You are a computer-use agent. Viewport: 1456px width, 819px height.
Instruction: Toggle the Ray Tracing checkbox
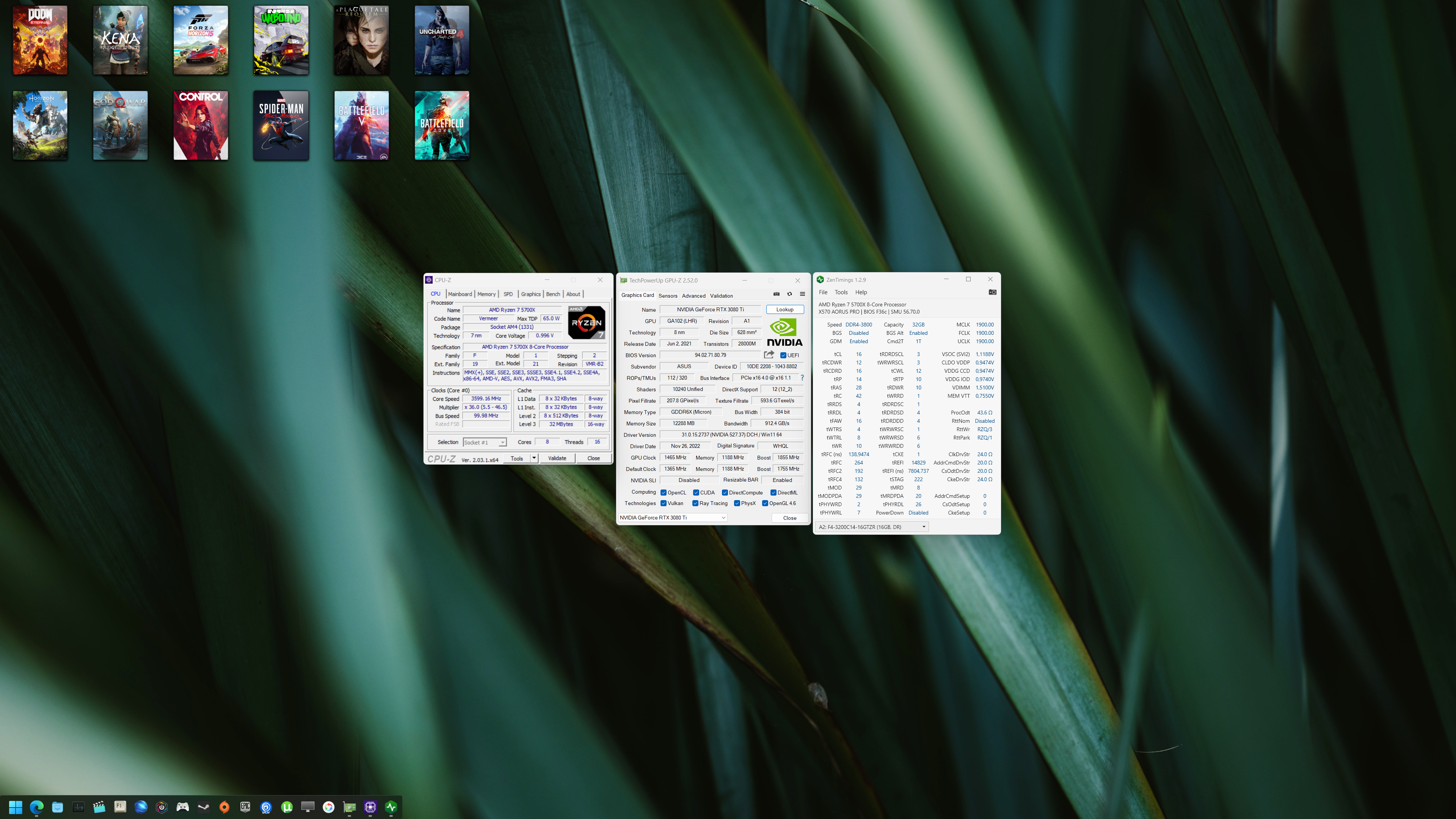tap(695, 503)
